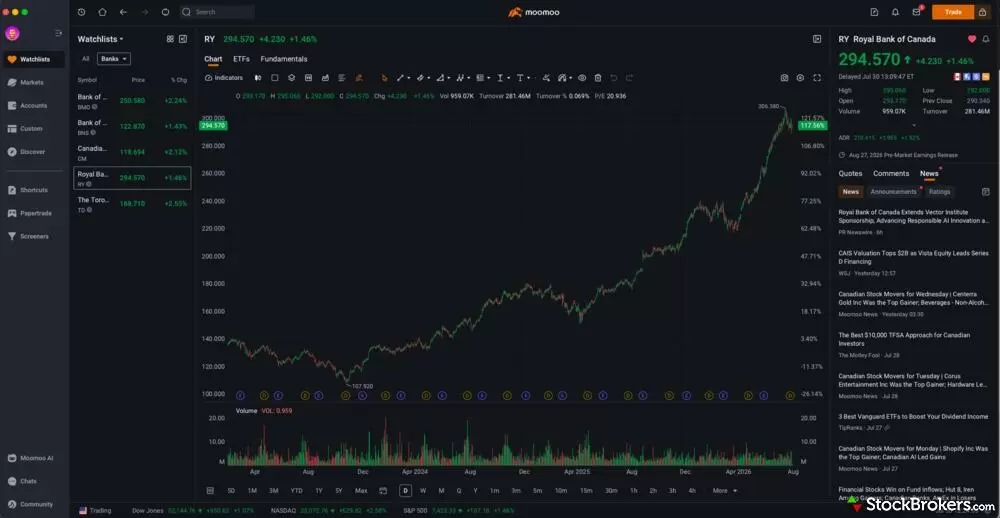The width and height of the screenshot is (1000, 518).
Task: Open Royal Bank Vector Institute news article
Action: (914, 216)
